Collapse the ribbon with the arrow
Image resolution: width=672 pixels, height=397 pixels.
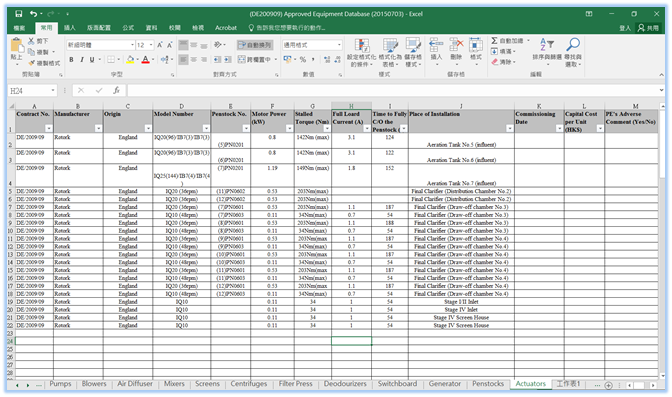tap(661, 75)
